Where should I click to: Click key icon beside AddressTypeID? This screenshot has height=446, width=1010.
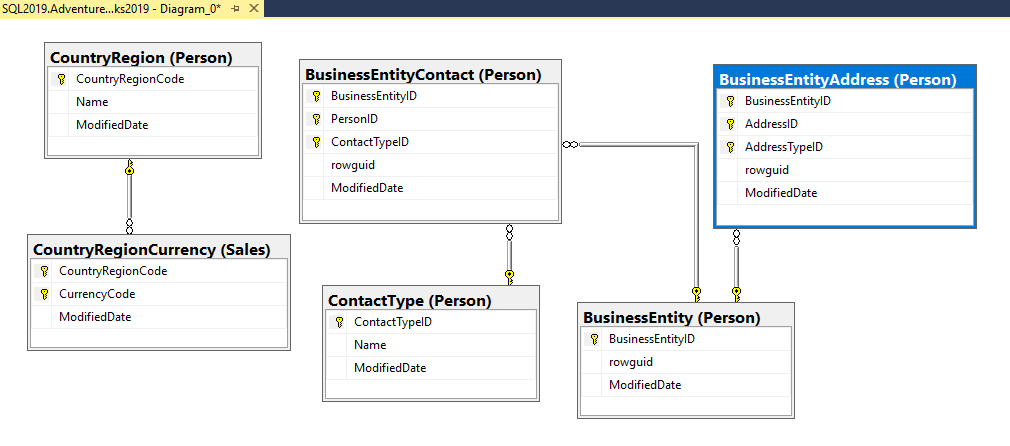[730, 148]
